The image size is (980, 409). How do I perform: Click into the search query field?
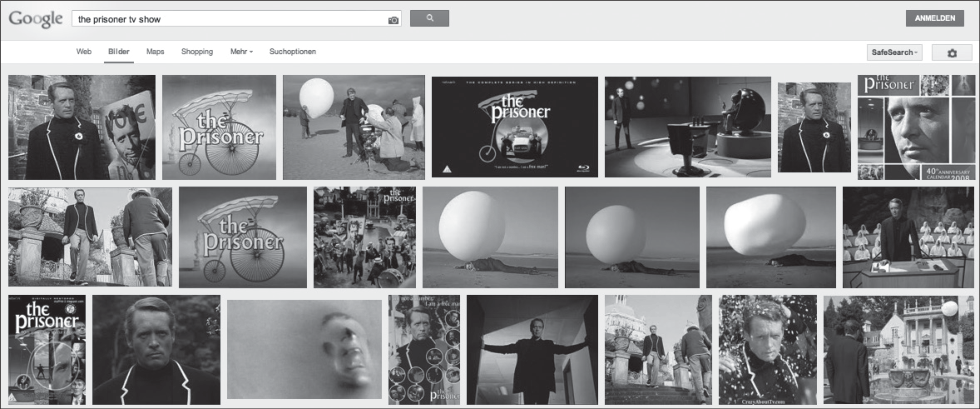[x=229, y=19]
